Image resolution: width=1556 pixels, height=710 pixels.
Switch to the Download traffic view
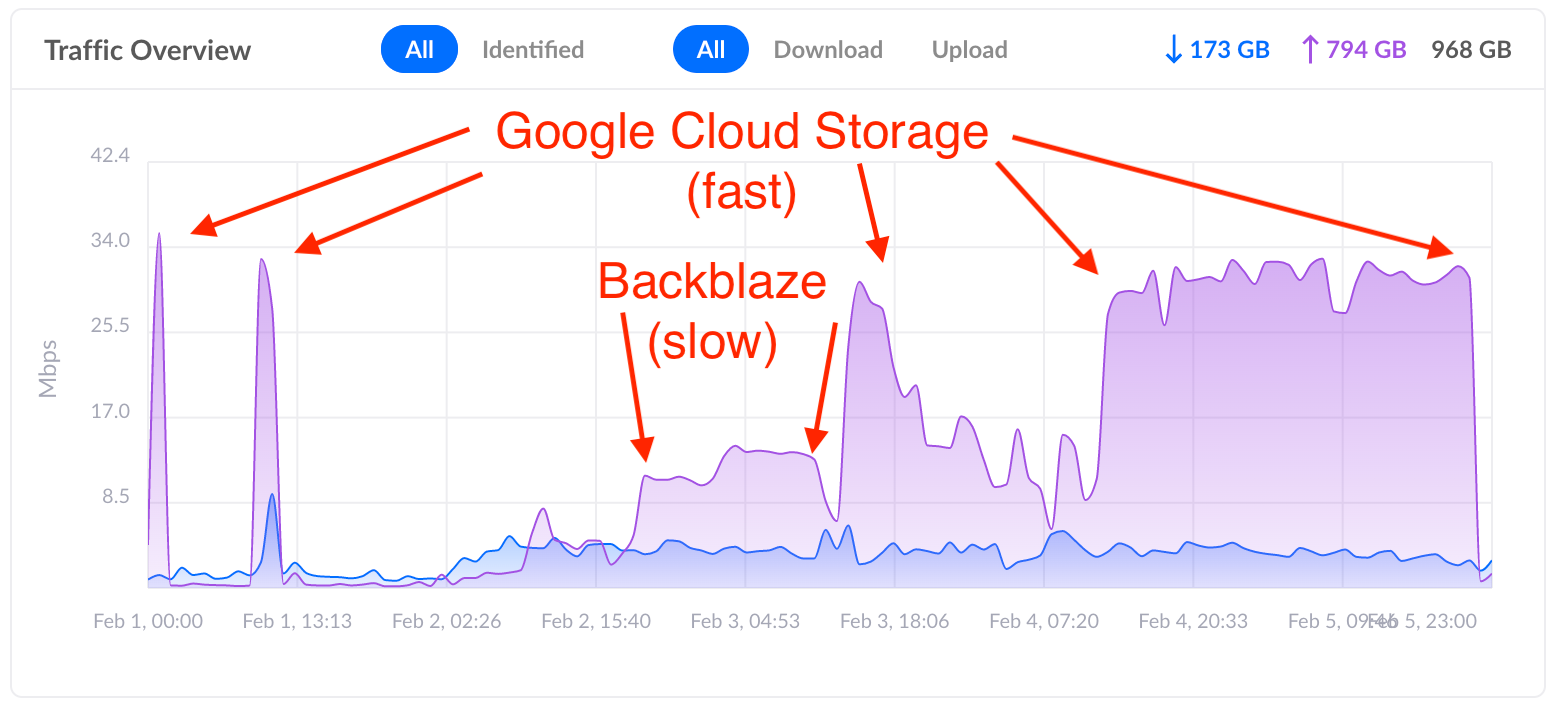tap(828, 49)
